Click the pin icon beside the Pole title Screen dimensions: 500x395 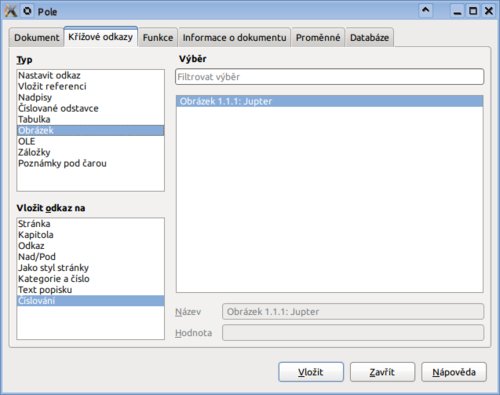click(27, 11)
